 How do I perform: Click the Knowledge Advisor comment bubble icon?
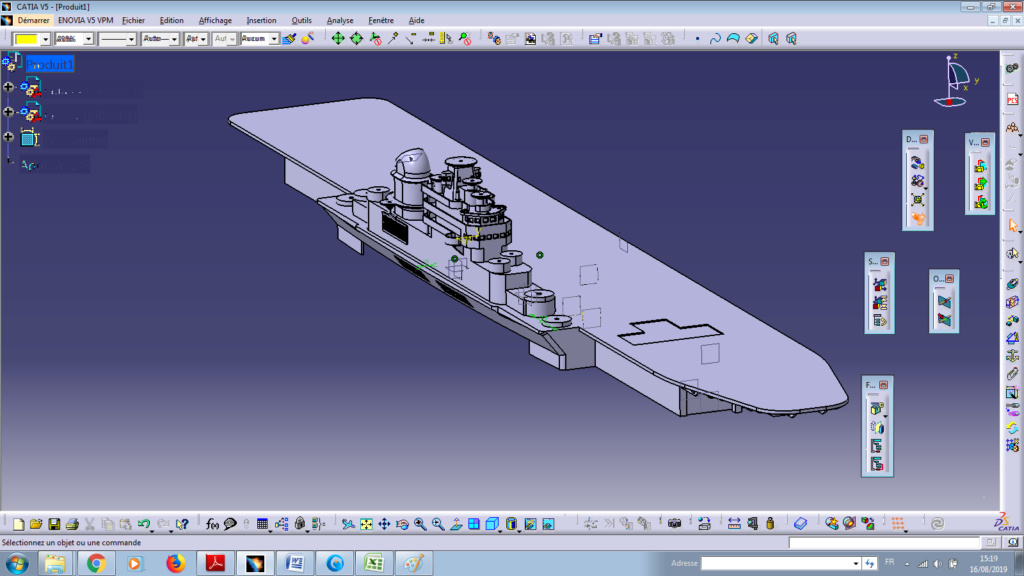tap(230, 524)
